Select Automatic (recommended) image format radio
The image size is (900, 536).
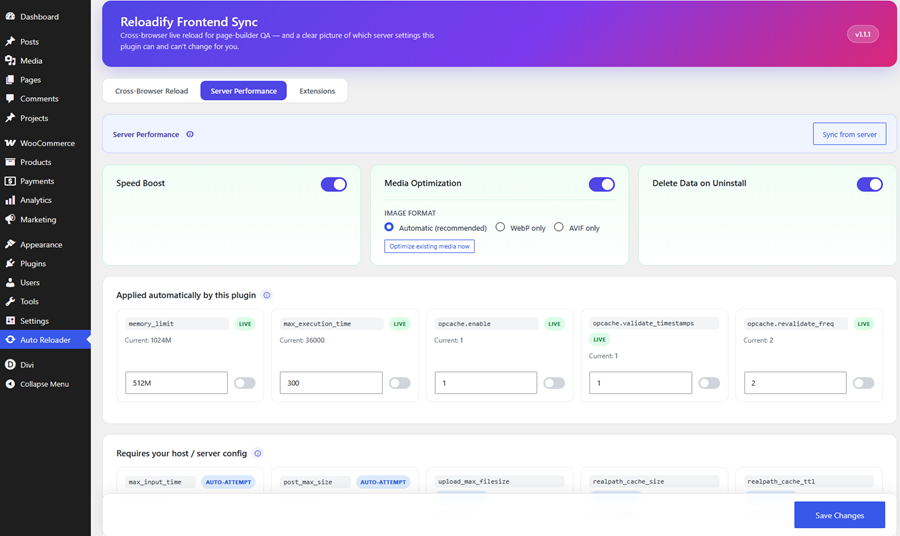click(x=389, y=227)
